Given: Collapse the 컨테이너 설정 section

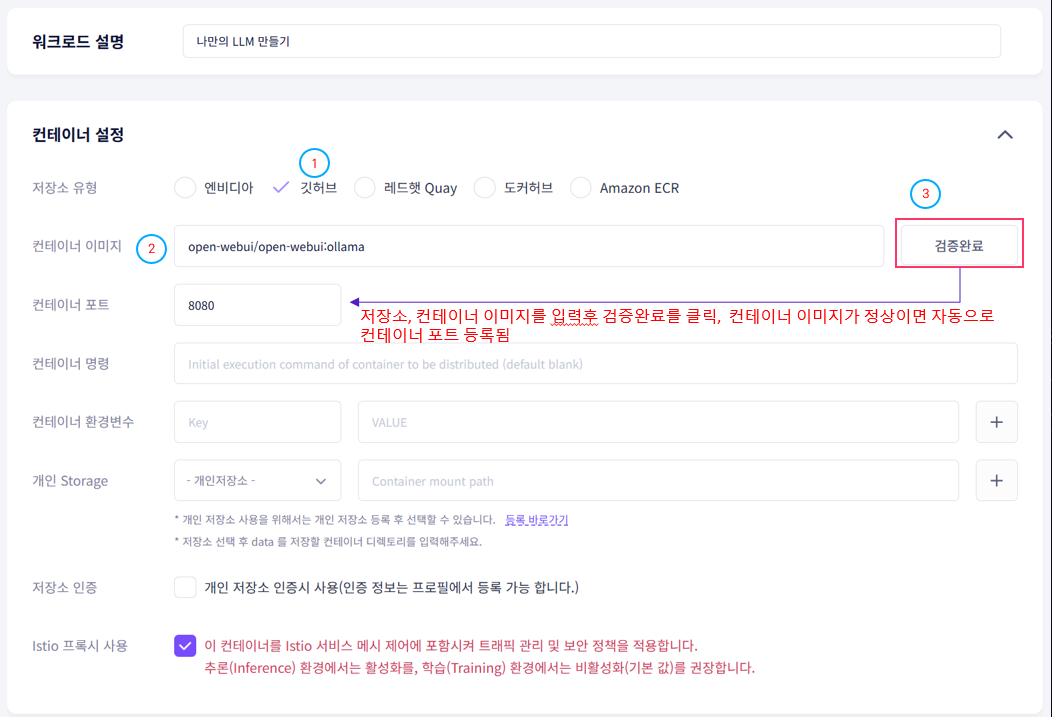Looking at the screenshot, I should [1005, 134].
